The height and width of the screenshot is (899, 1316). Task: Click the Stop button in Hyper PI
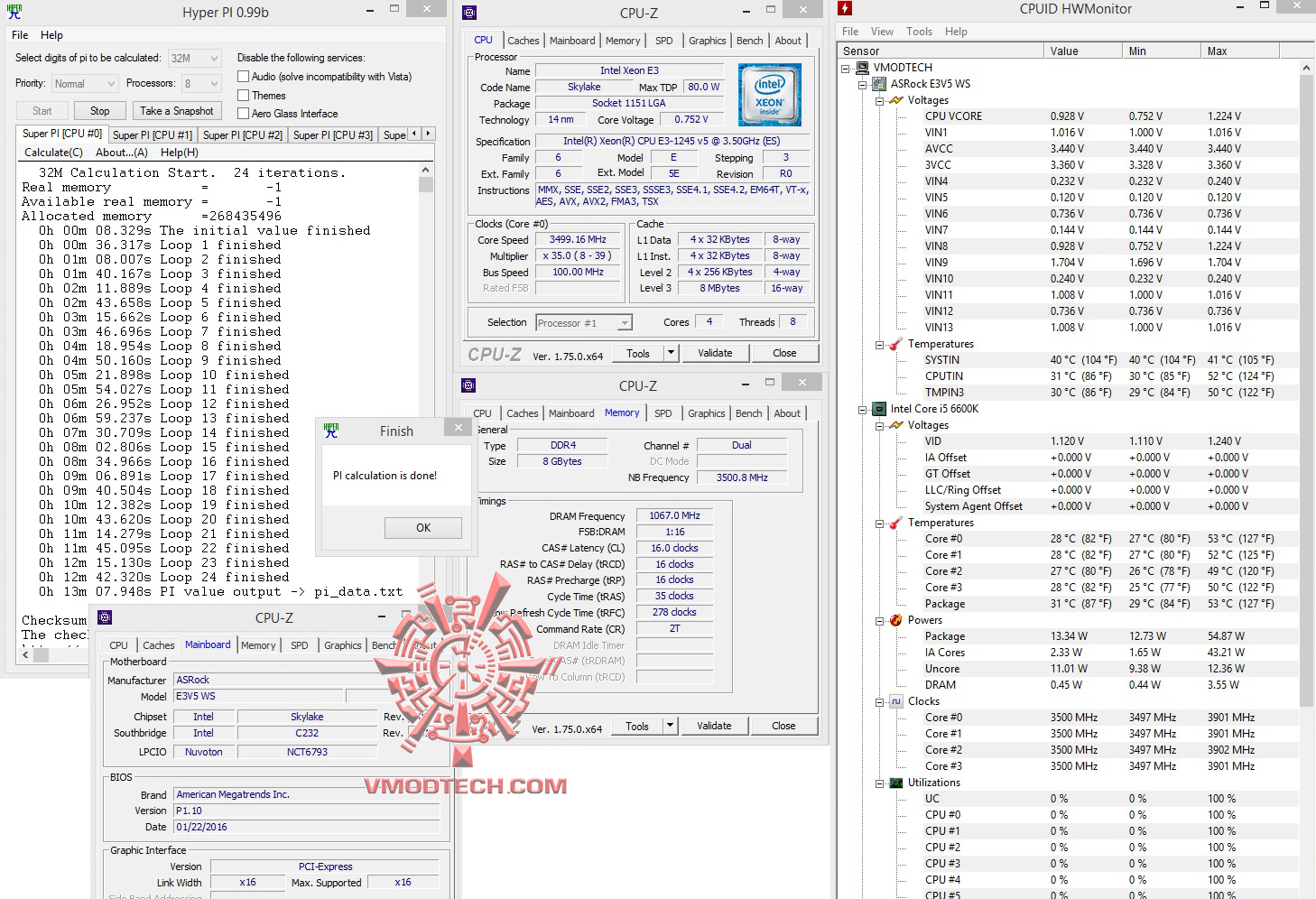tap(100, 111)
